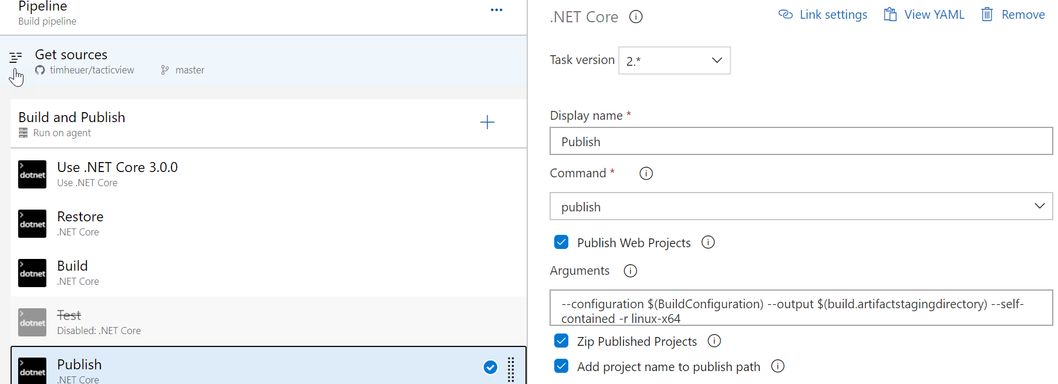Expand the Command dropdown showing publish
Image resolution: width=1058 pixels, height=384 pixels.
pos(801,207)
